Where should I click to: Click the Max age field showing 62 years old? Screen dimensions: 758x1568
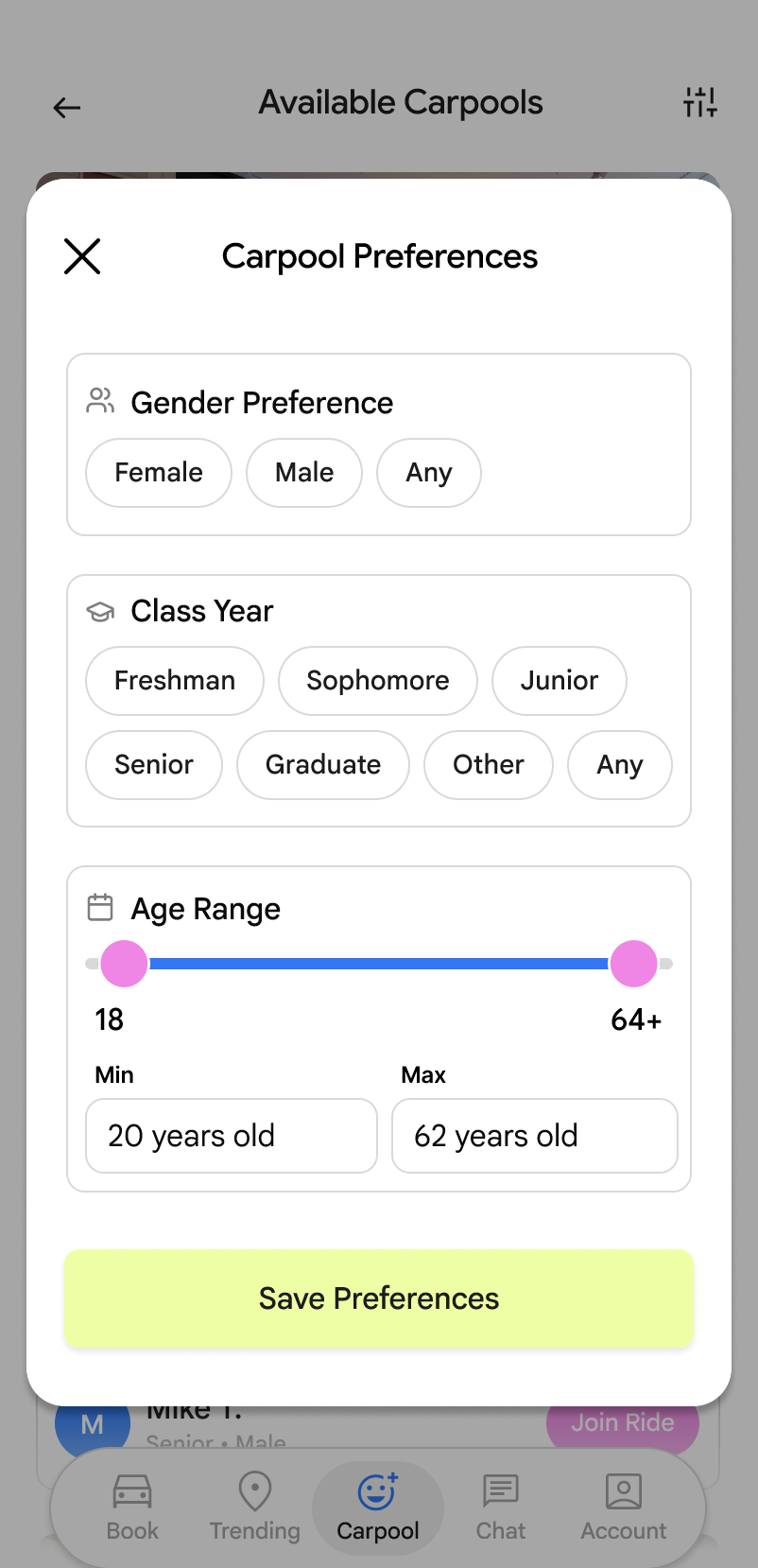tap(535, 1136)
